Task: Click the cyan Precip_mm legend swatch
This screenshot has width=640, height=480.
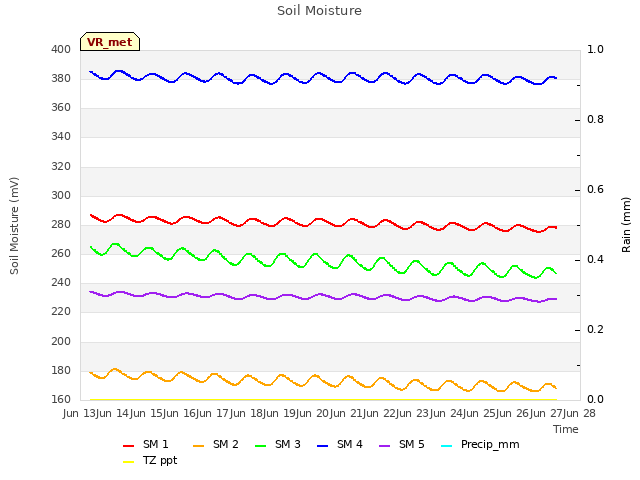Action: click(x=447, y=446)
